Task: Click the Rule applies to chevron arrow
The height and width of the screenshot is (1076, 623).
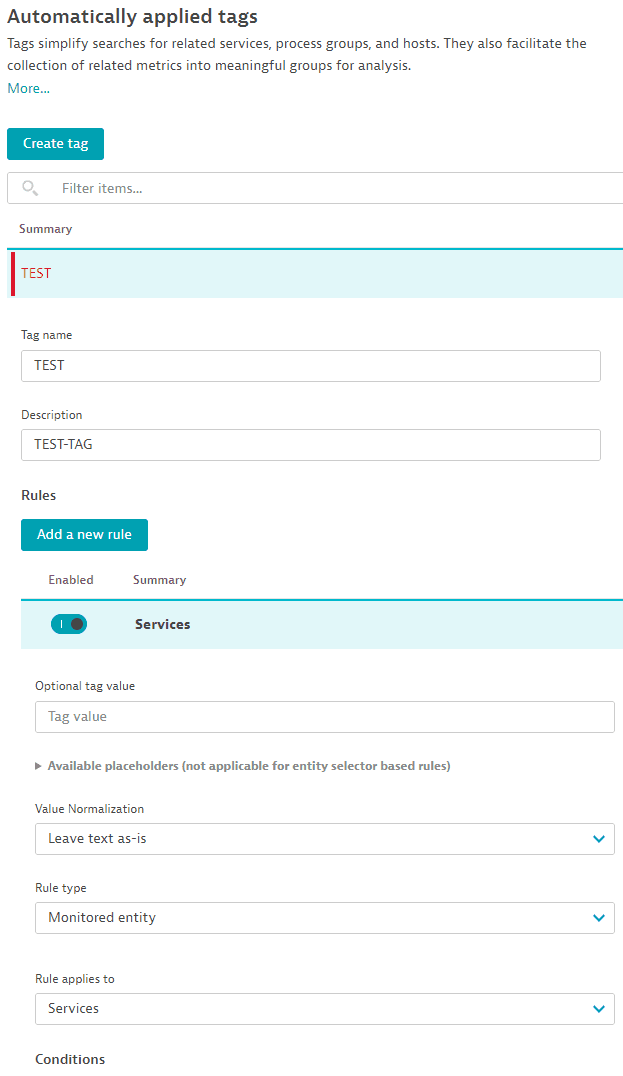Action: click(x=598, y=1009)
